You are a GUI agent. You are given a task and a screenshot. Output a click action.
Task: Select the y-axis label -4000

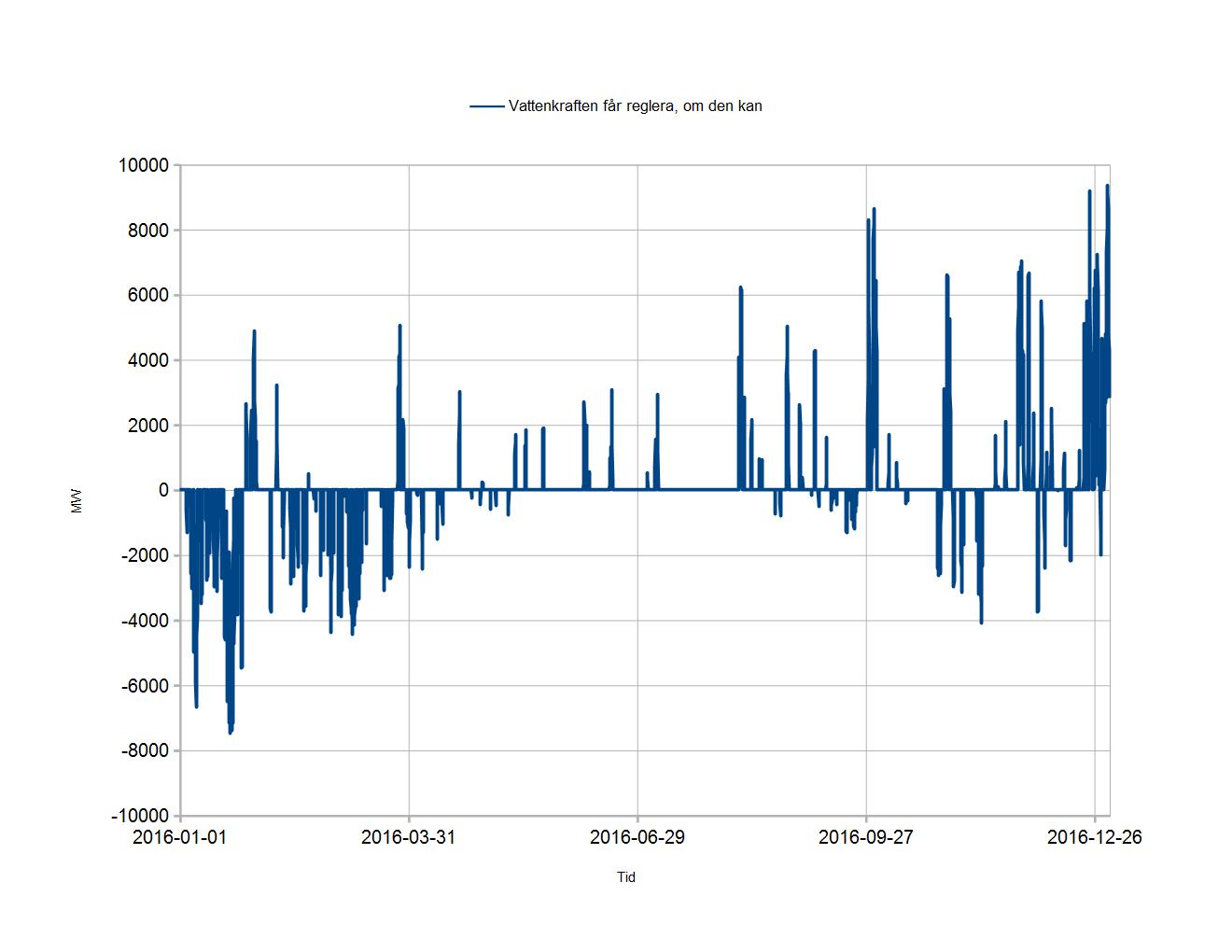(146, 621)
